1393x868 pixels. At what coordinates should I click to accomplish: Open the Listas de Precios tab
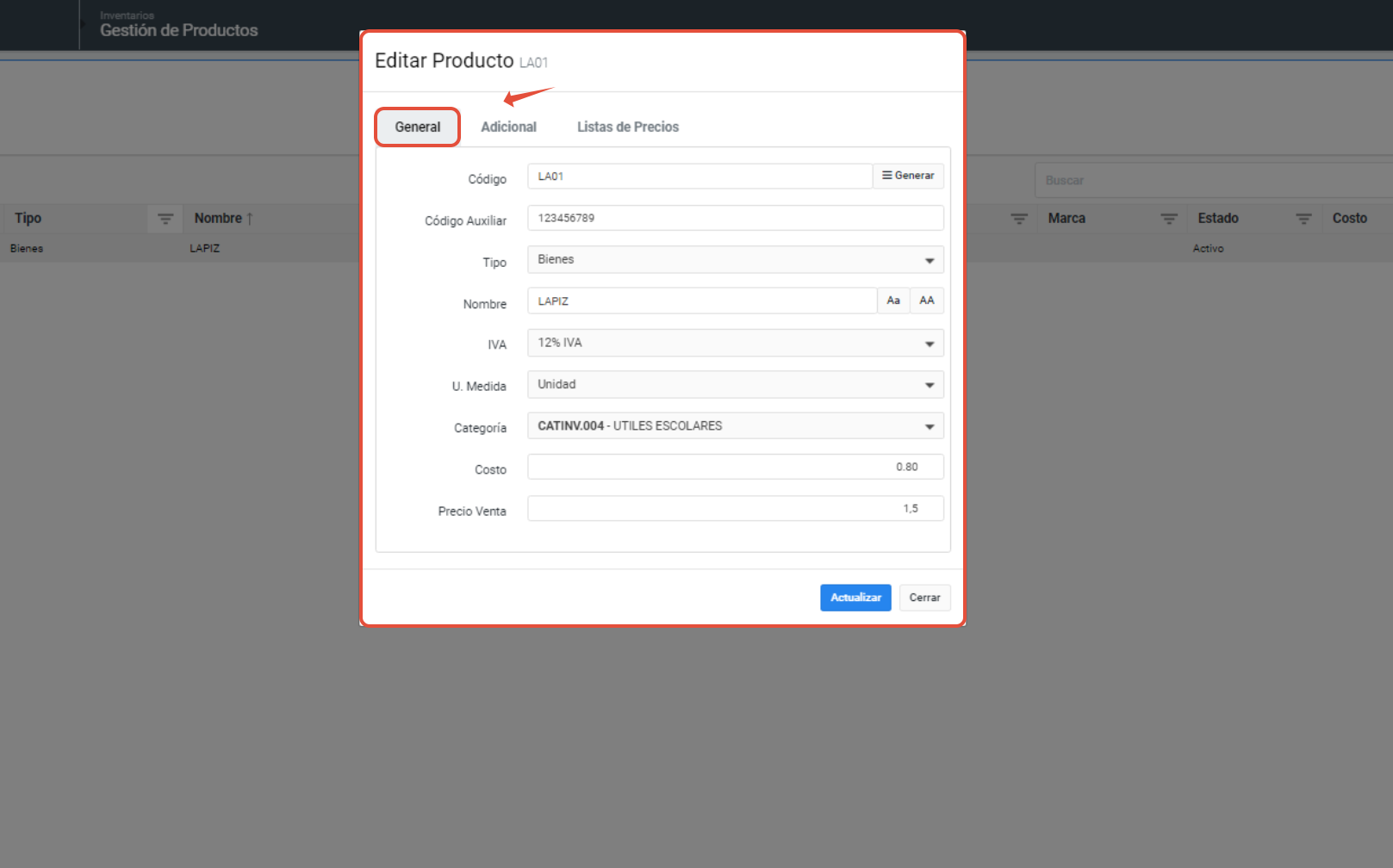tap(628, 127)
